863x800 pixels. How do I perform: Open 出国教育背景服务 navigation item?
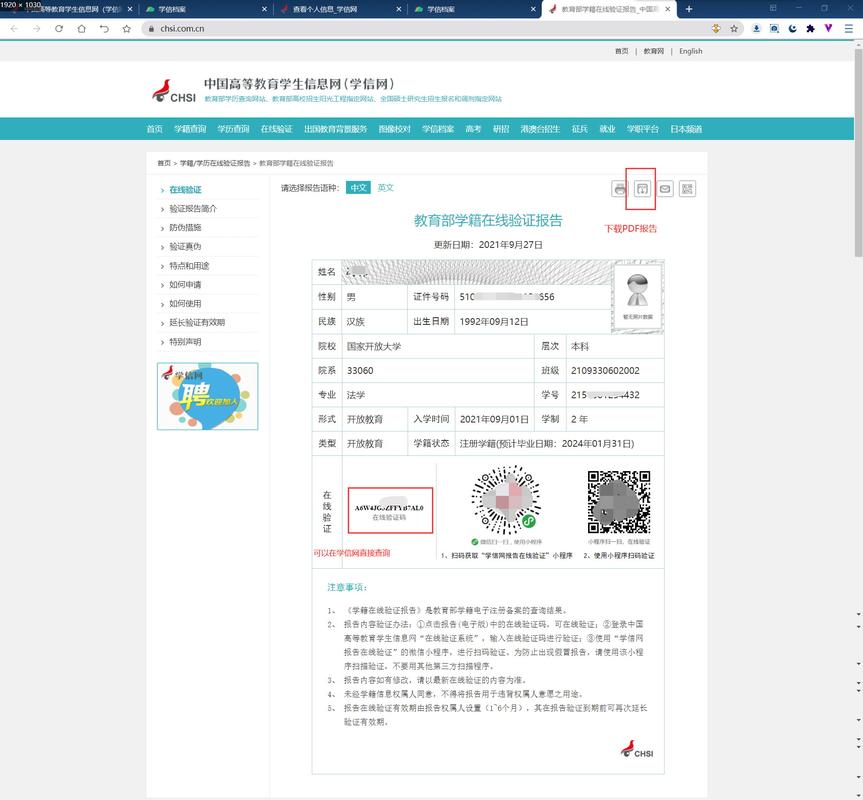pyautogui.click(x=335, y=129)
